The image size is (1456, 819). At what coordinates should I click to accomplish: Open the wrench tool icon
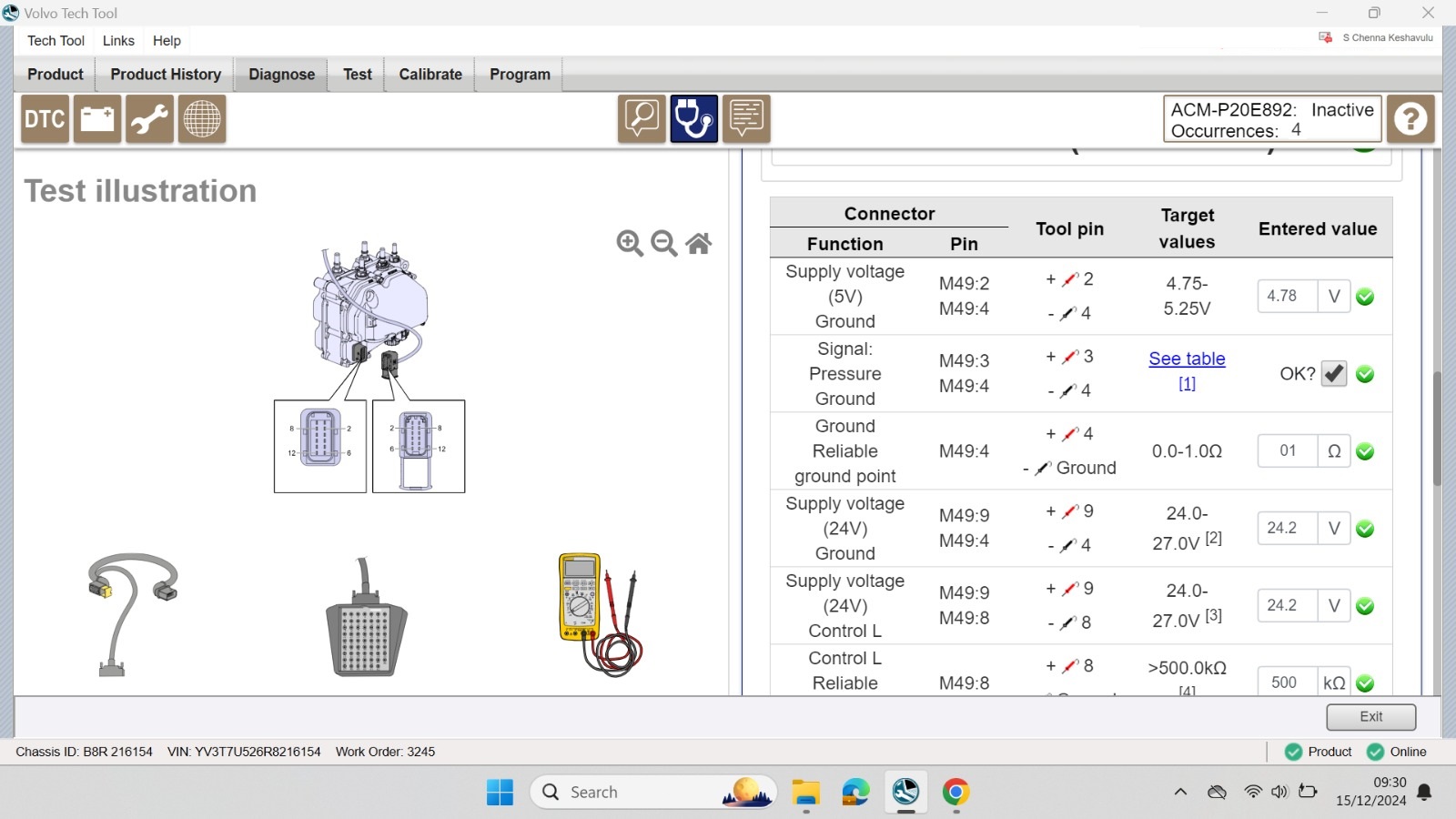(x=149, y=119)
